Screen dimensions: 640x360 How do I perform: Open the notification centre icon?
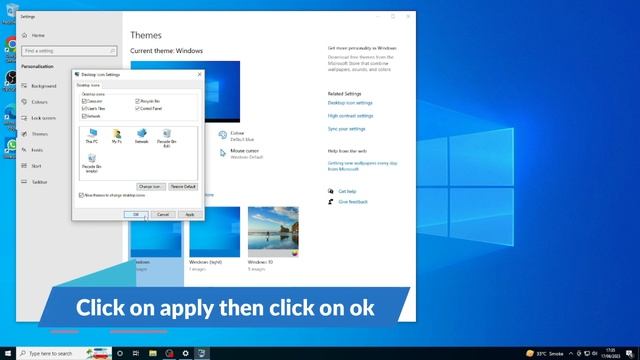point(630,353)
